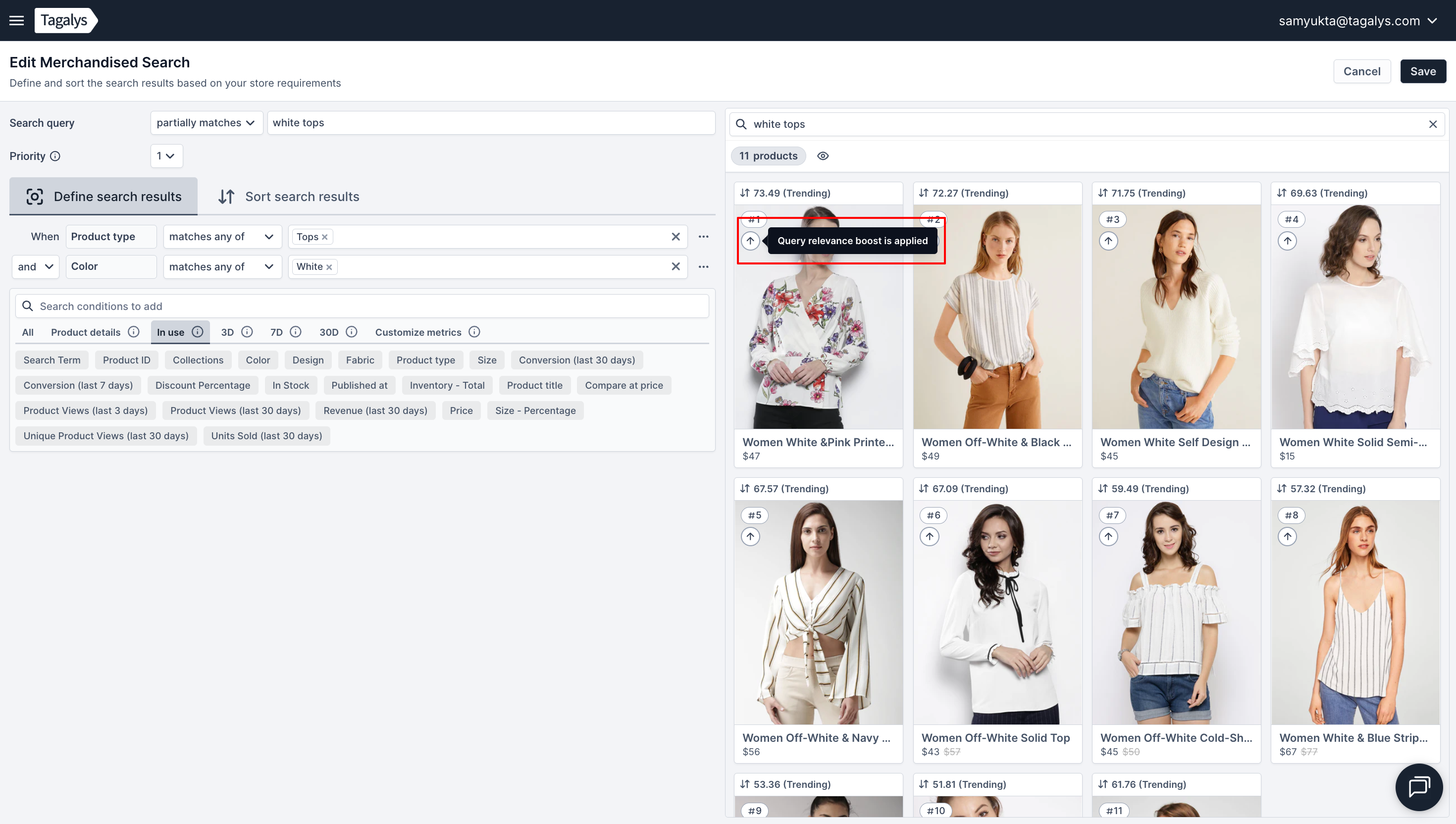The image size is (1456, 824).
Task: Toggle the products preview eye icon
Action: click(823, 155)
